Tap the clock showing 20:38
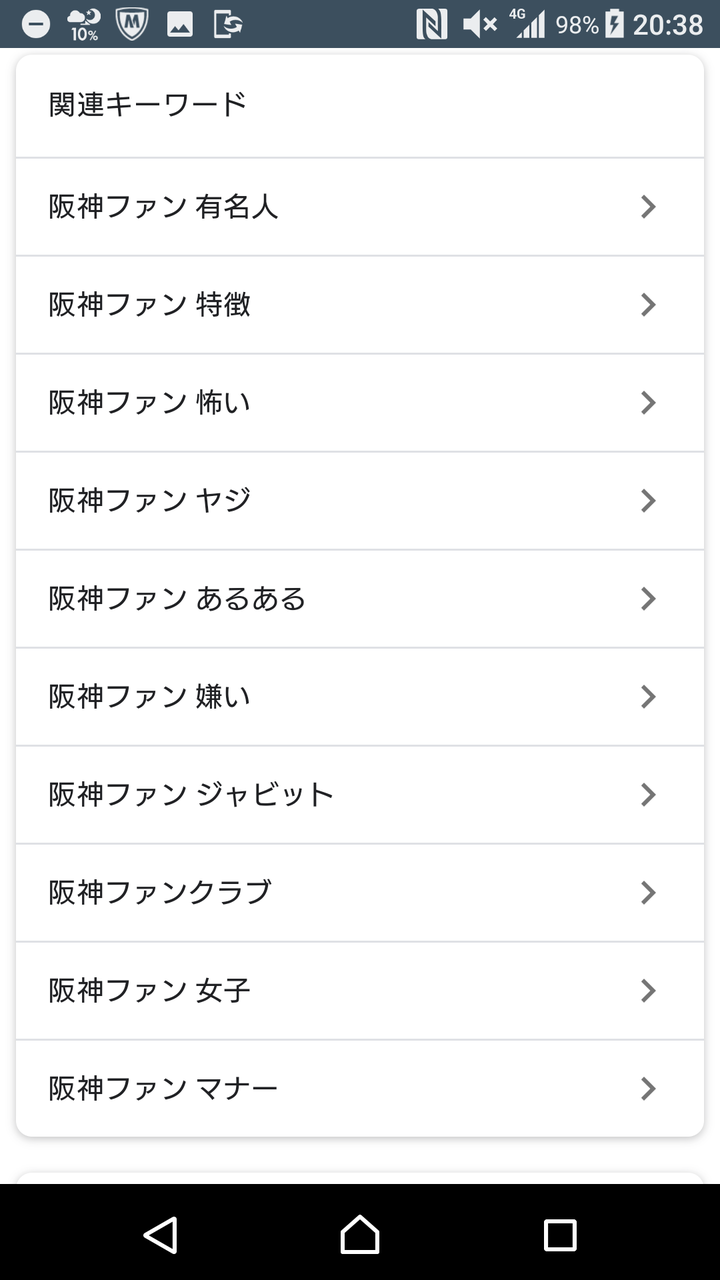720x1280 pixels. click(x=668, y=24)
